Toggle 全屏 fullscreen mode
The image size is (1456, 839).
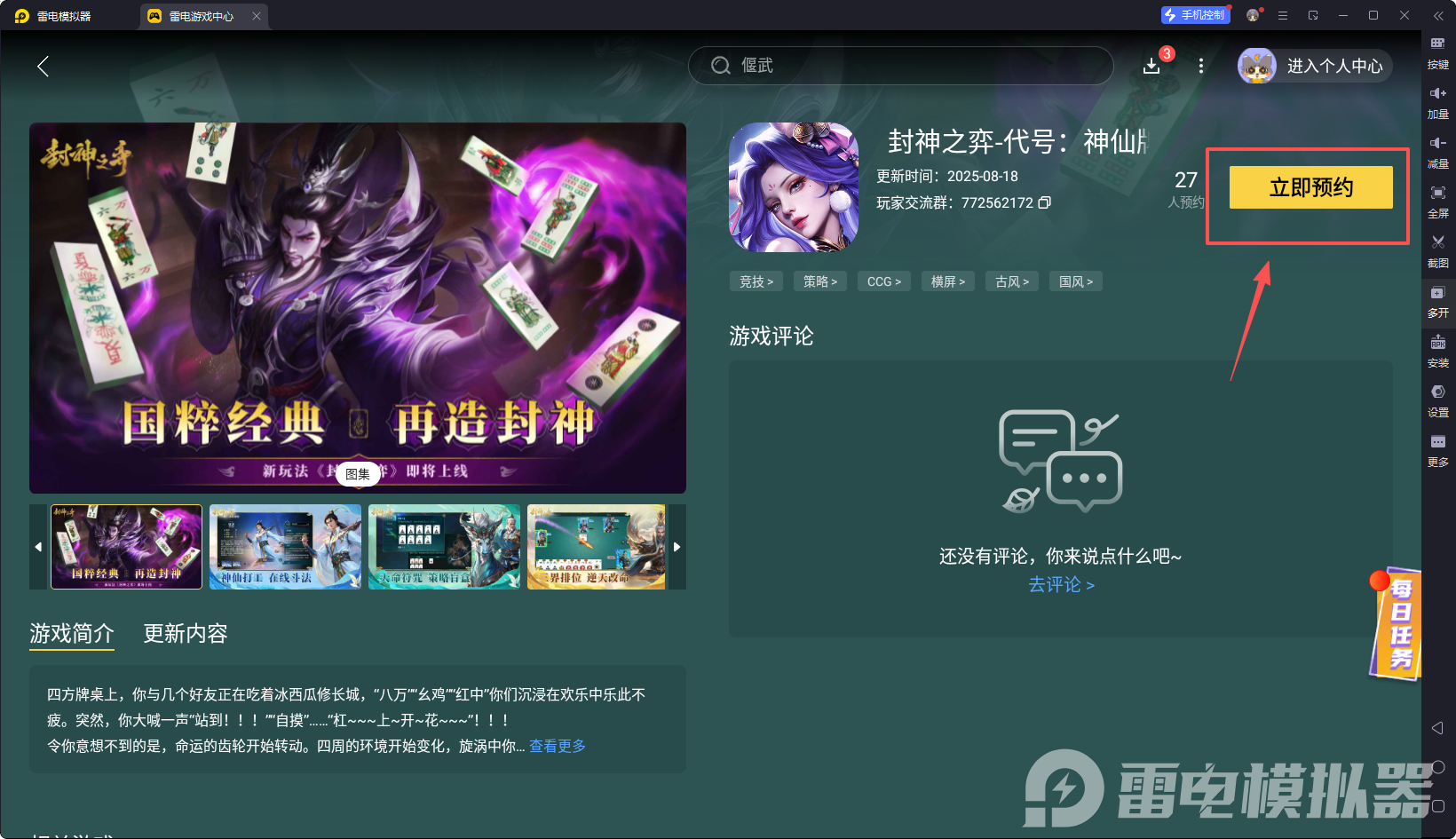coord(1438,201)
